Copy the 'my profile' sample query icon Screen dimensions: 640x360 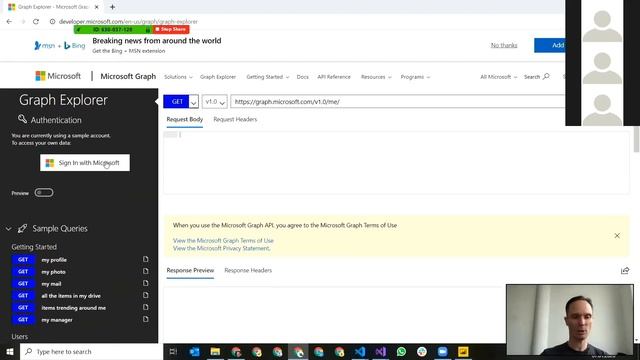coord(146,259)
